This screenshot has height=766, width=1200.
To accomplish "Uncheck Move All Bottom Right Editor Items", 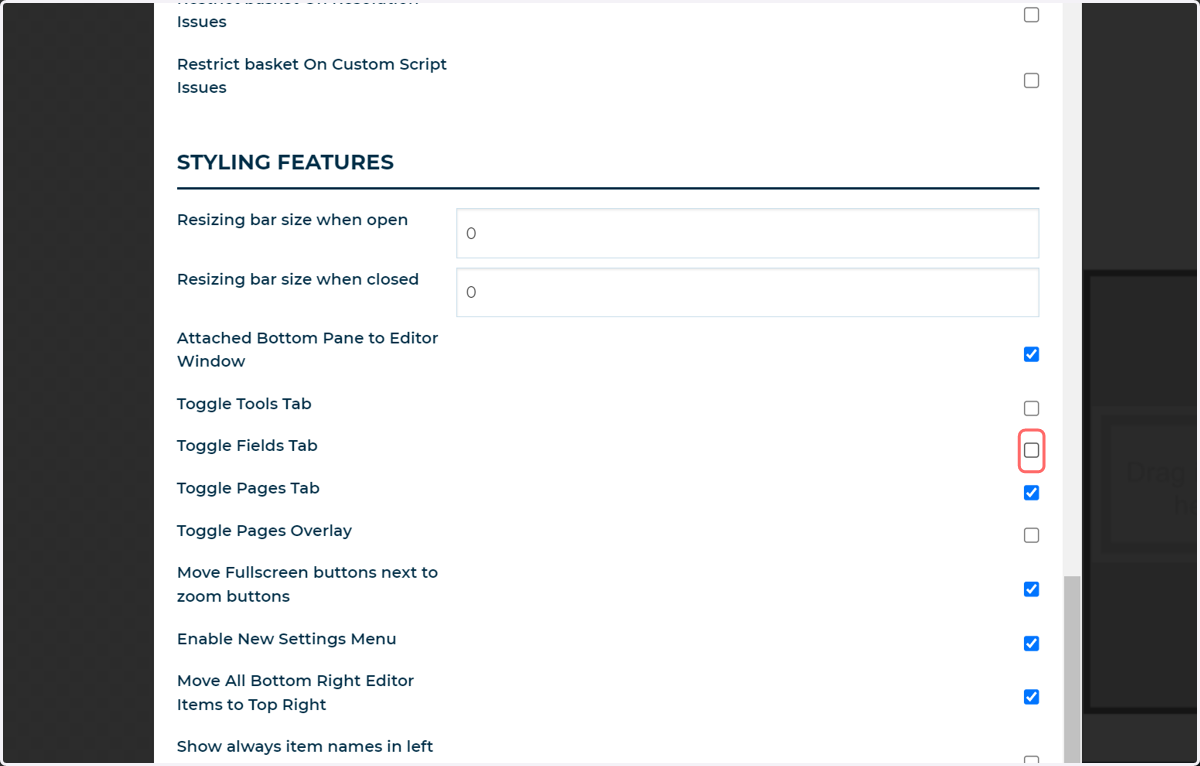I will 1031,697.
